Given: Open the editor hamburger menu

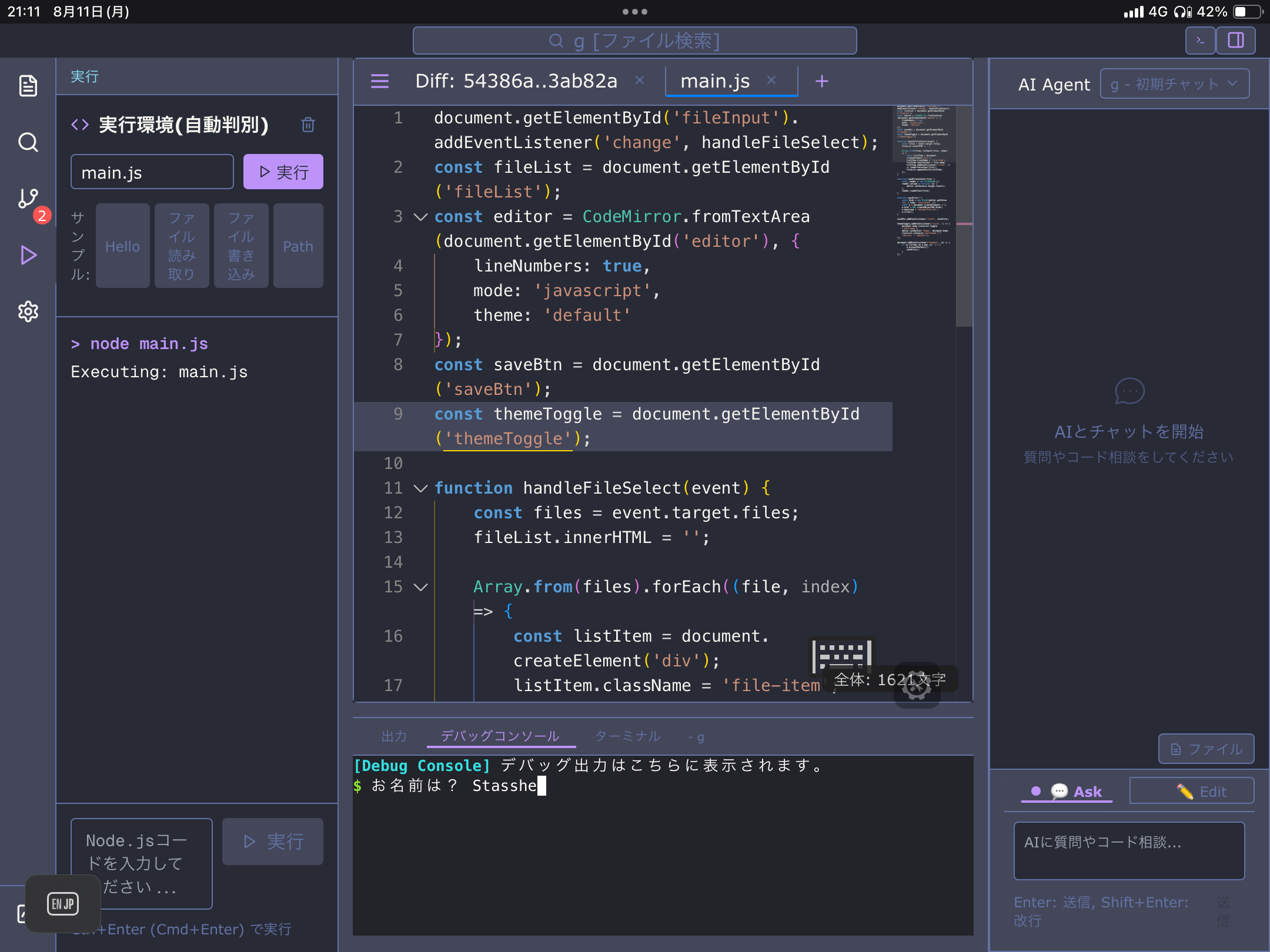Looking at the screenshot, I should [x=380, y=81].
